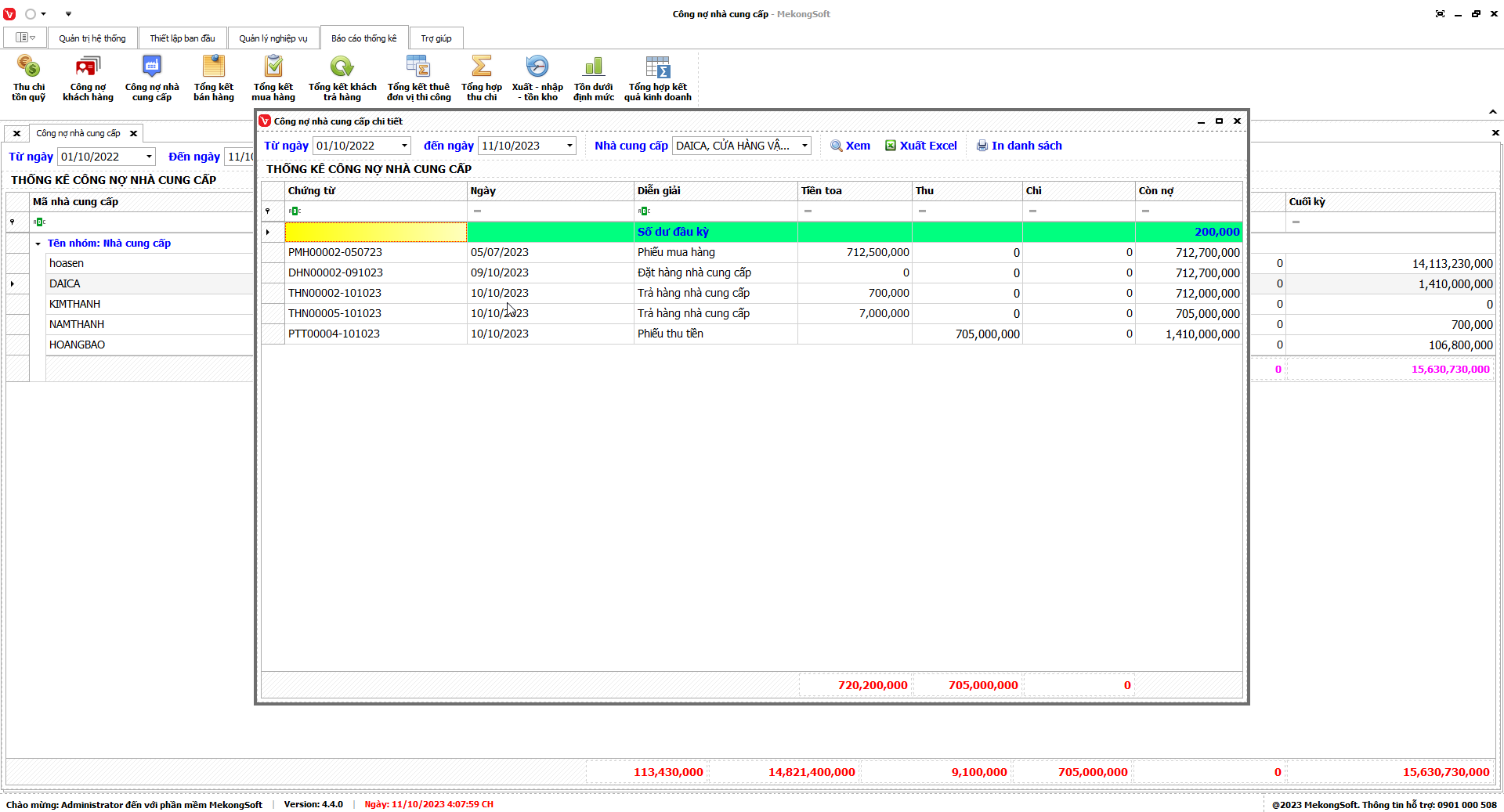Expand the Nhà cung cấp dropdown
1504x812 pixels.
(804, 146)
